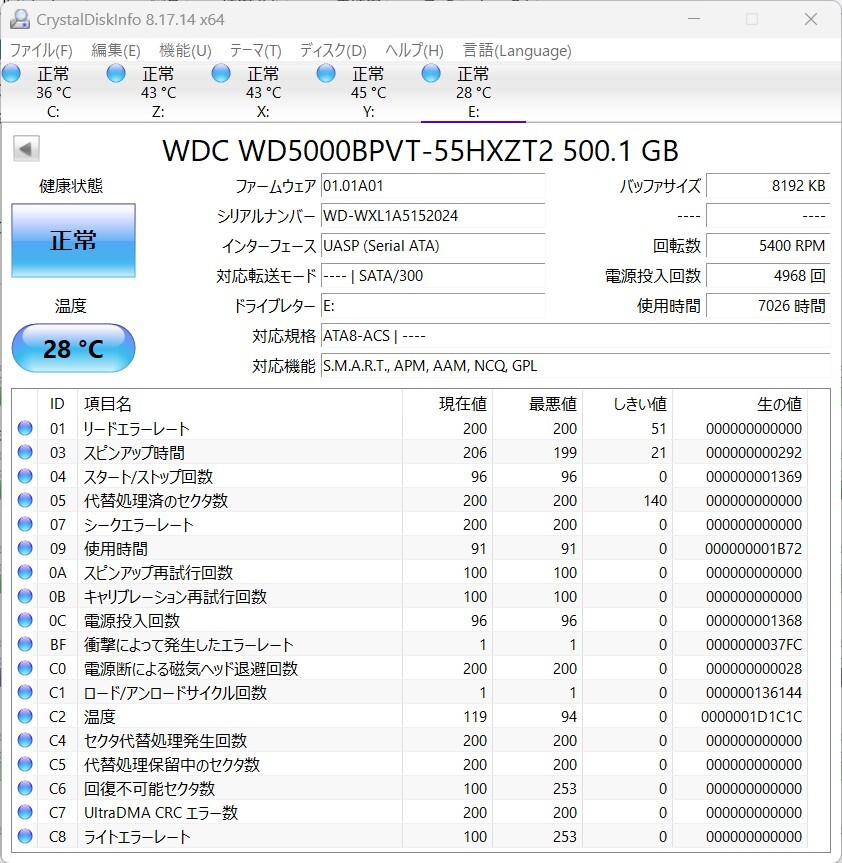Click status icon for 07 シークエラーレート
Image resolution: width=842 pixels, height=863 pixels.
coord(25,525)
